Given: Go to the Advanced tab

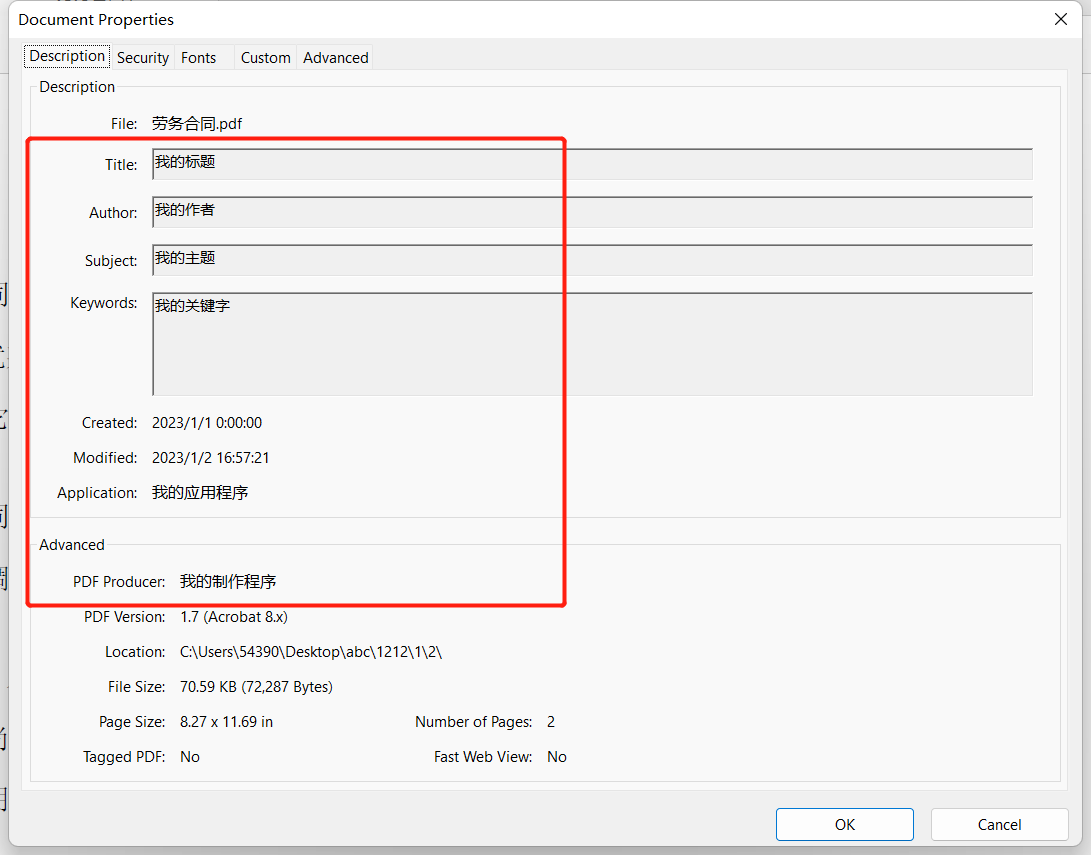Looking at the screenshot, I should pos(335,58).
